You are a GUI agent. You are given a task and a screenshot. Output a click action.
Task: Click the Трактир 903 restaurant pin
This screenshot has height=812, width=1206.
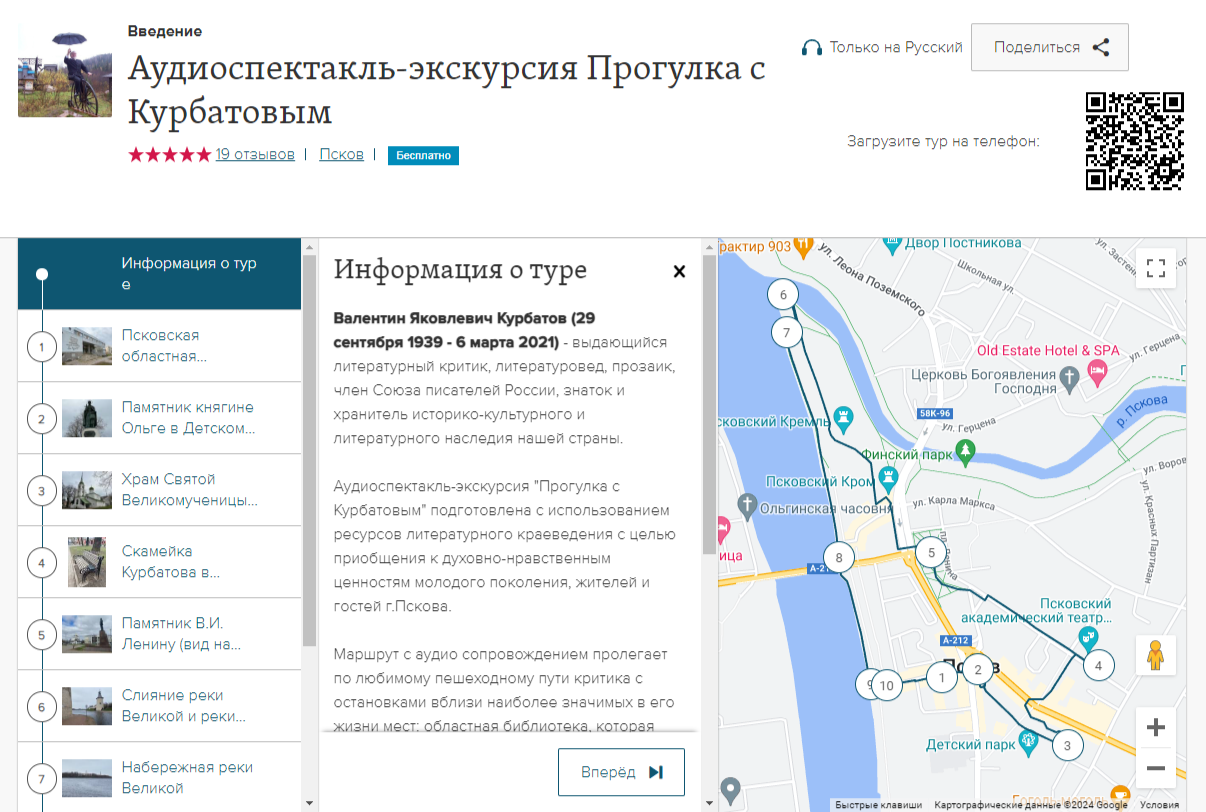point(804,248)
